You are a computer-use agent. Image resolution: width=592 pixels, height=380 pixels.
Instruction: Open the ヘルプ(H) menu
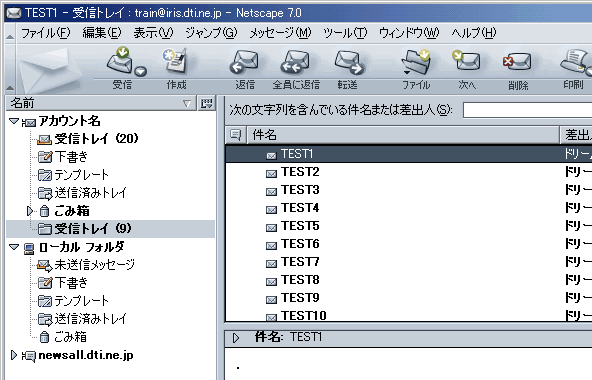(x=474, y=33)
